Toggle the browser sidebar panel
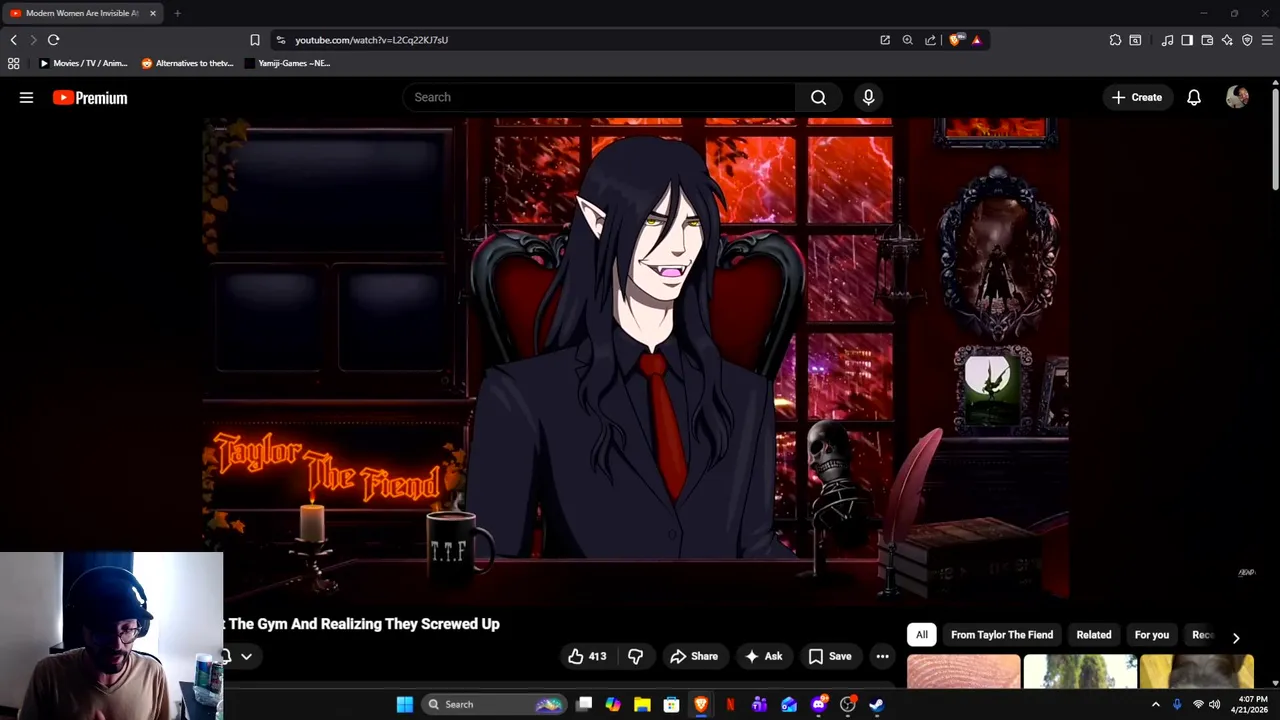The width and height of the screenshot is (1280, 720). pyautogui.click(x=1187, y=40)
